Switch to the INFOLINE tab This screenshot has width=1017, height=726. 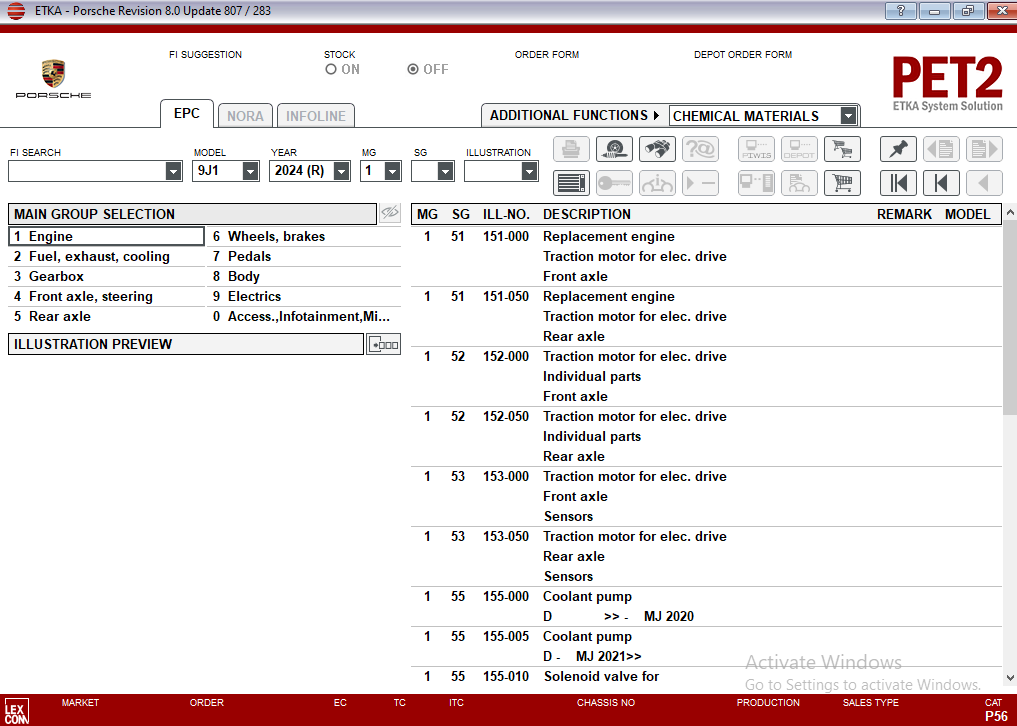316,116
